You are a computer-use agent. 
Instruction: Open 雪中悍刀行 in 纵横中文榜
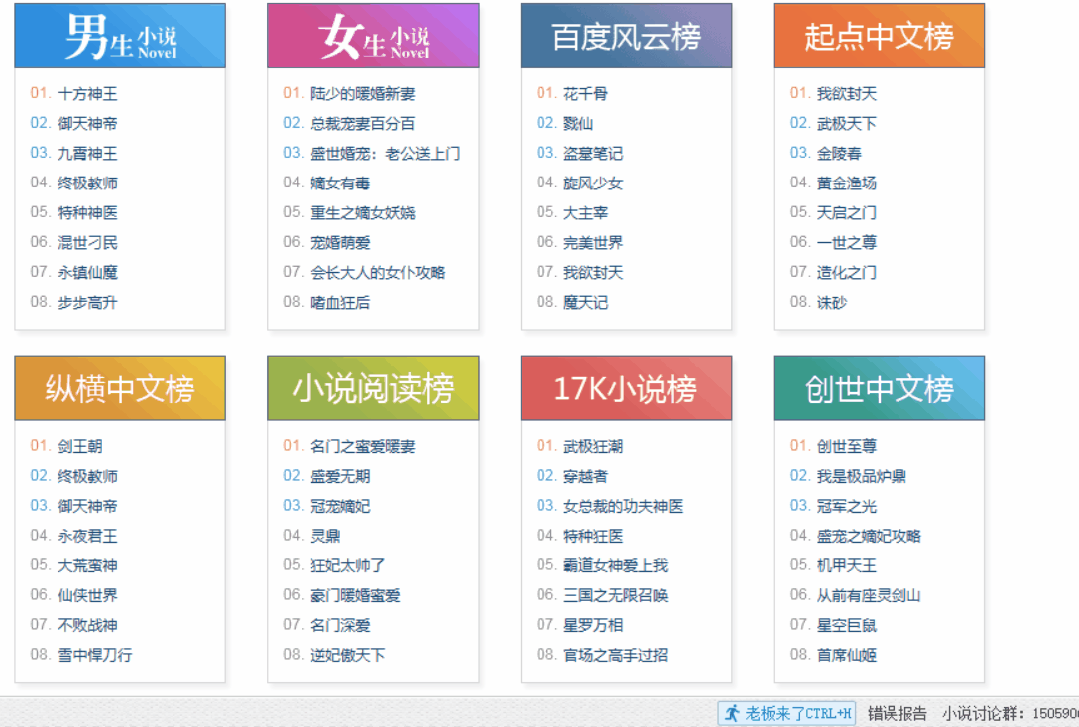click(x=95, y=655)
